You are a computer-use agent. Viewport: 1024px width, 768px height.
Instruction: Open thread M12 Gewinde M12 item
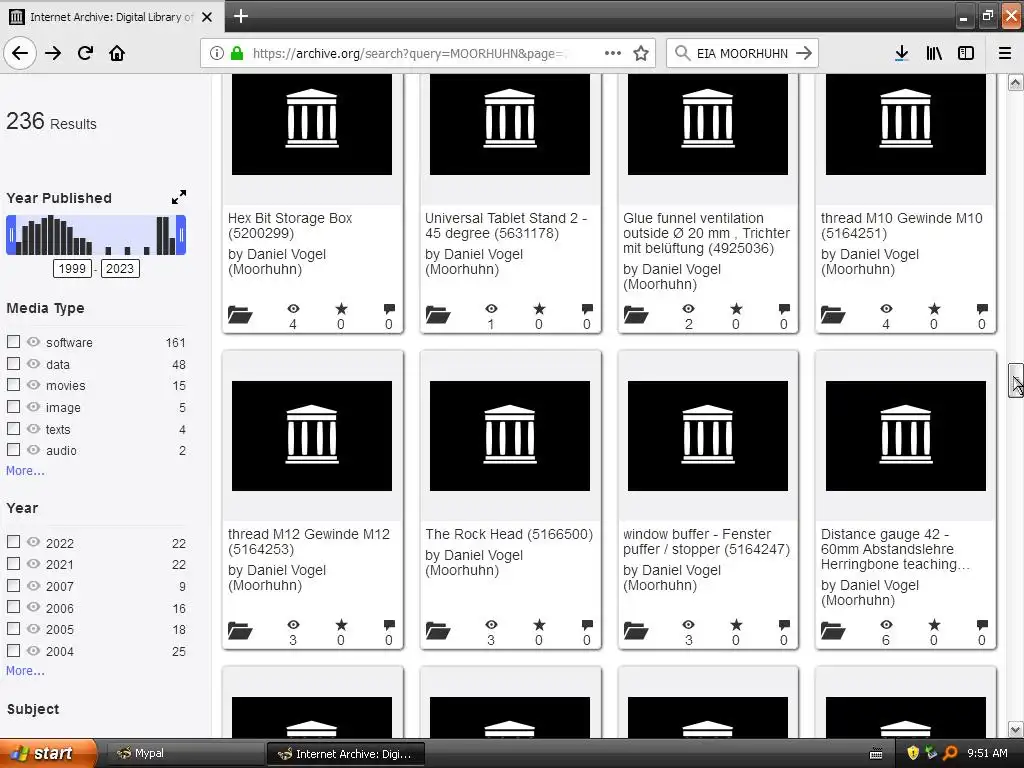point(309,541)
